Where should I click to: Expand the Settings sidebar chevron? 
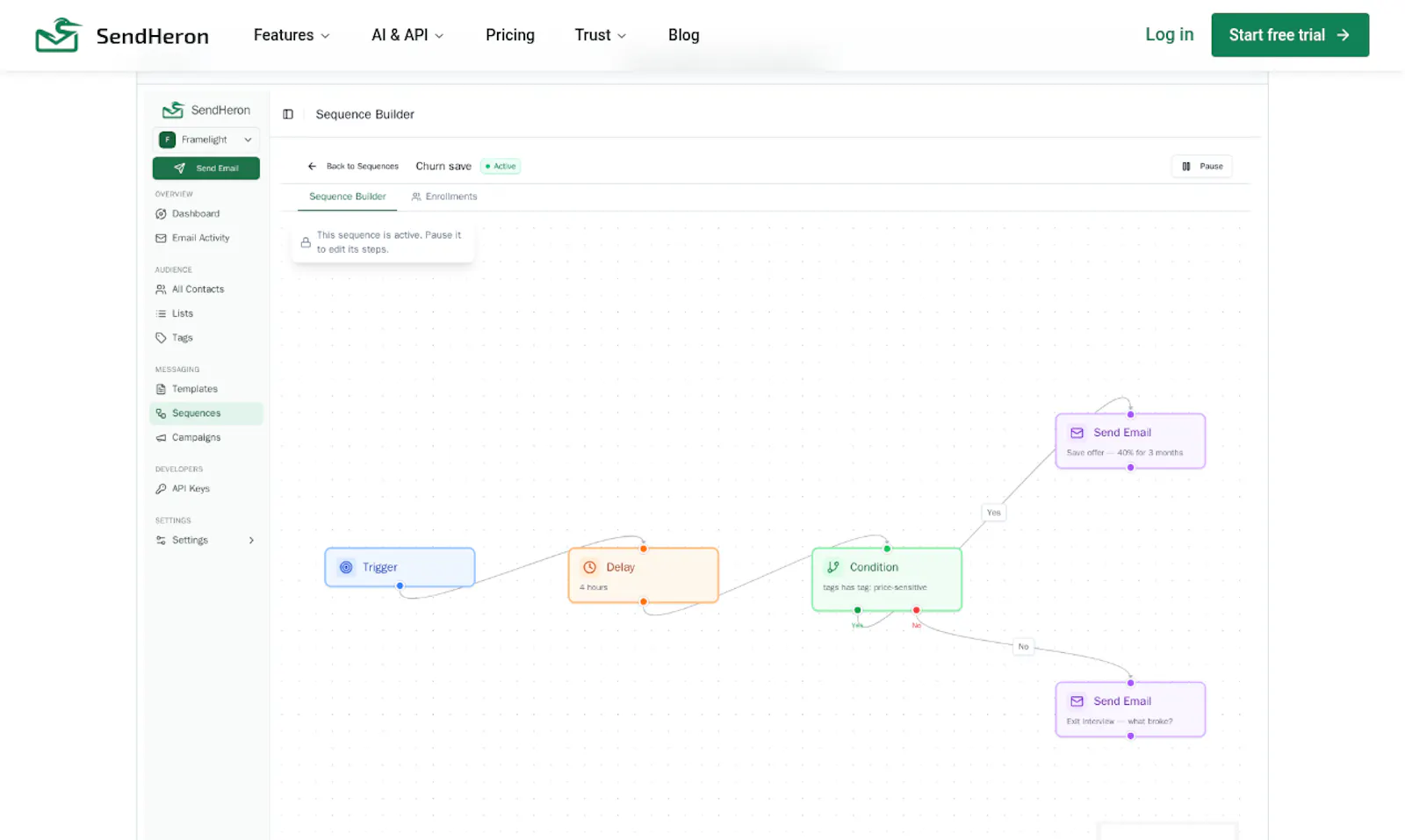251,541
